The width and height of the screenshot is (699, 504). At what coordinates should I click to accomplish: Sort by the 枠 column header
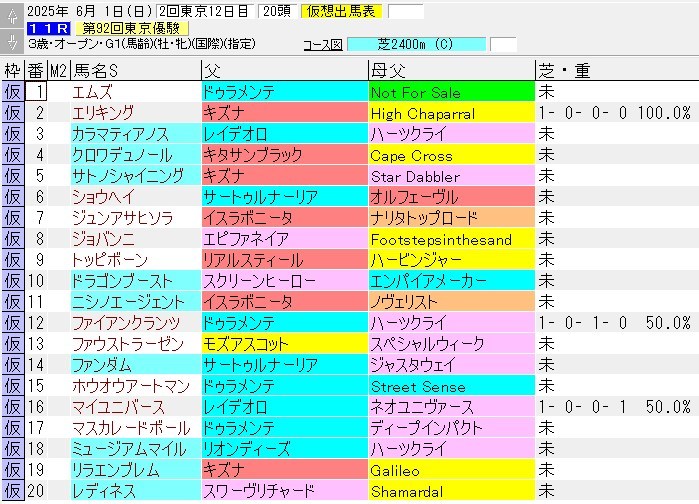coord(12,70)
